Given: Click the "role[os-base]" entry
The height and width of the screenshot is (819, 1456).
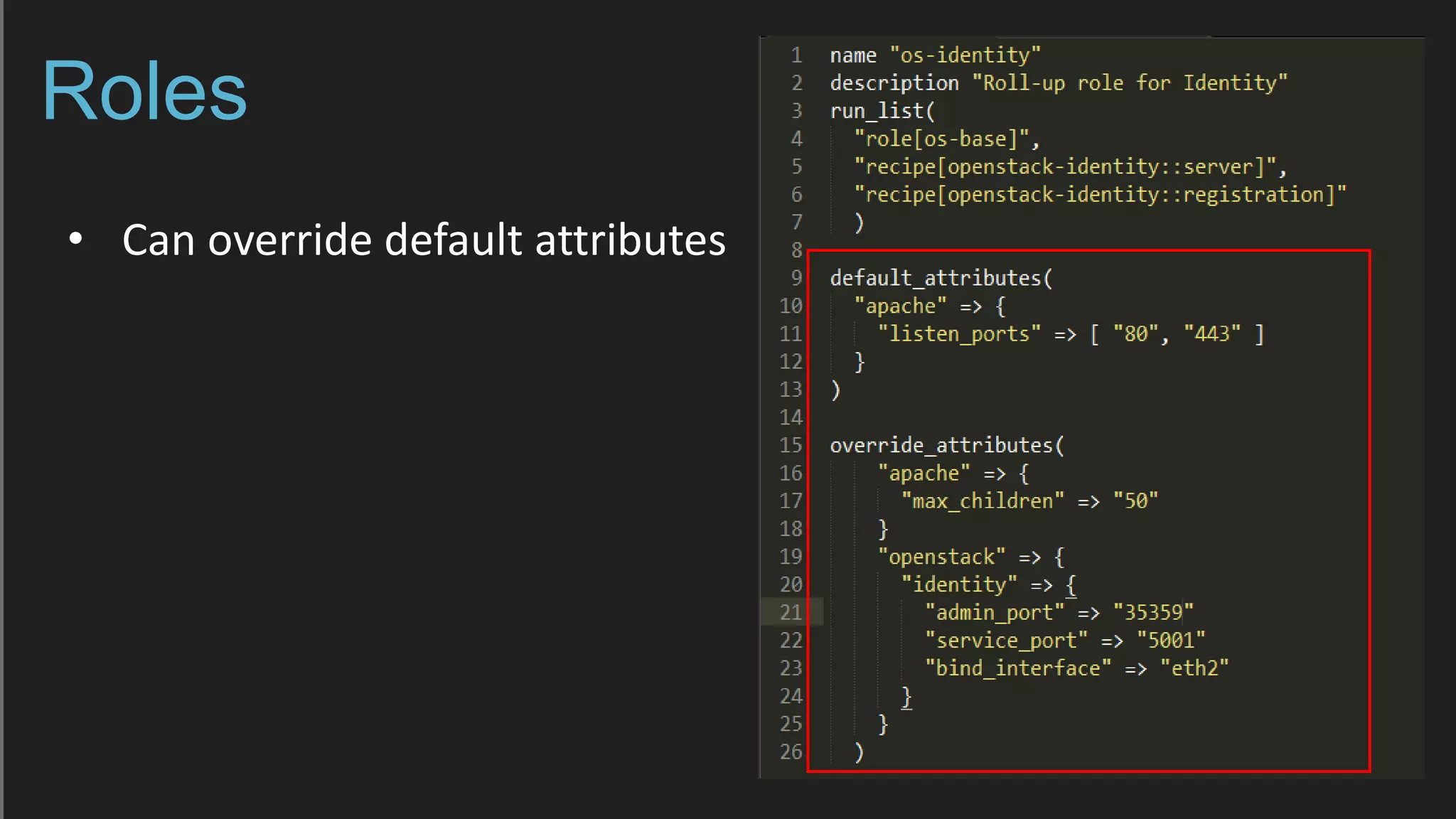Looking at the screenshot, I should pyautogui.click(x=942, y=139).
